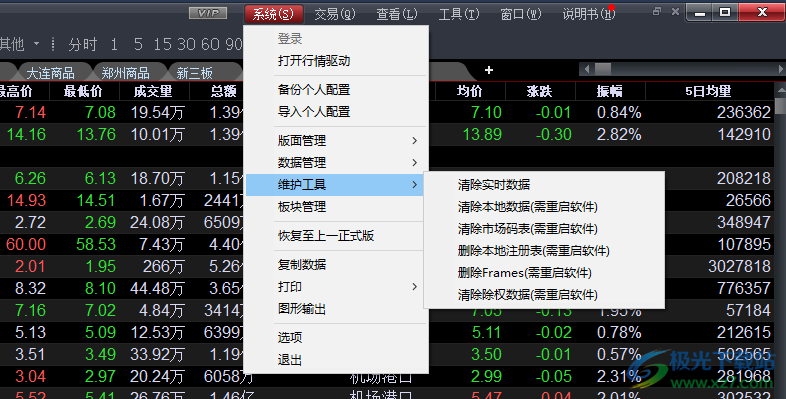Screen dimensions: 786x399
Task: Click 5日均量 value 236362
Action: click(x=744, y=112)
